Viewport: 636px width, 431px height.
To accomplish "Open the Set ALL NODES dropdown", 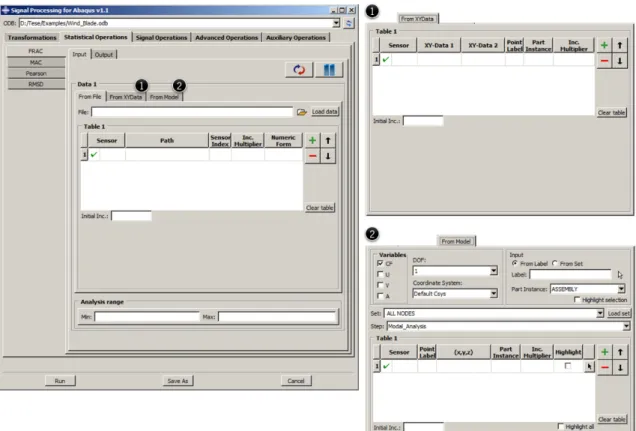I will pos(600,313).
